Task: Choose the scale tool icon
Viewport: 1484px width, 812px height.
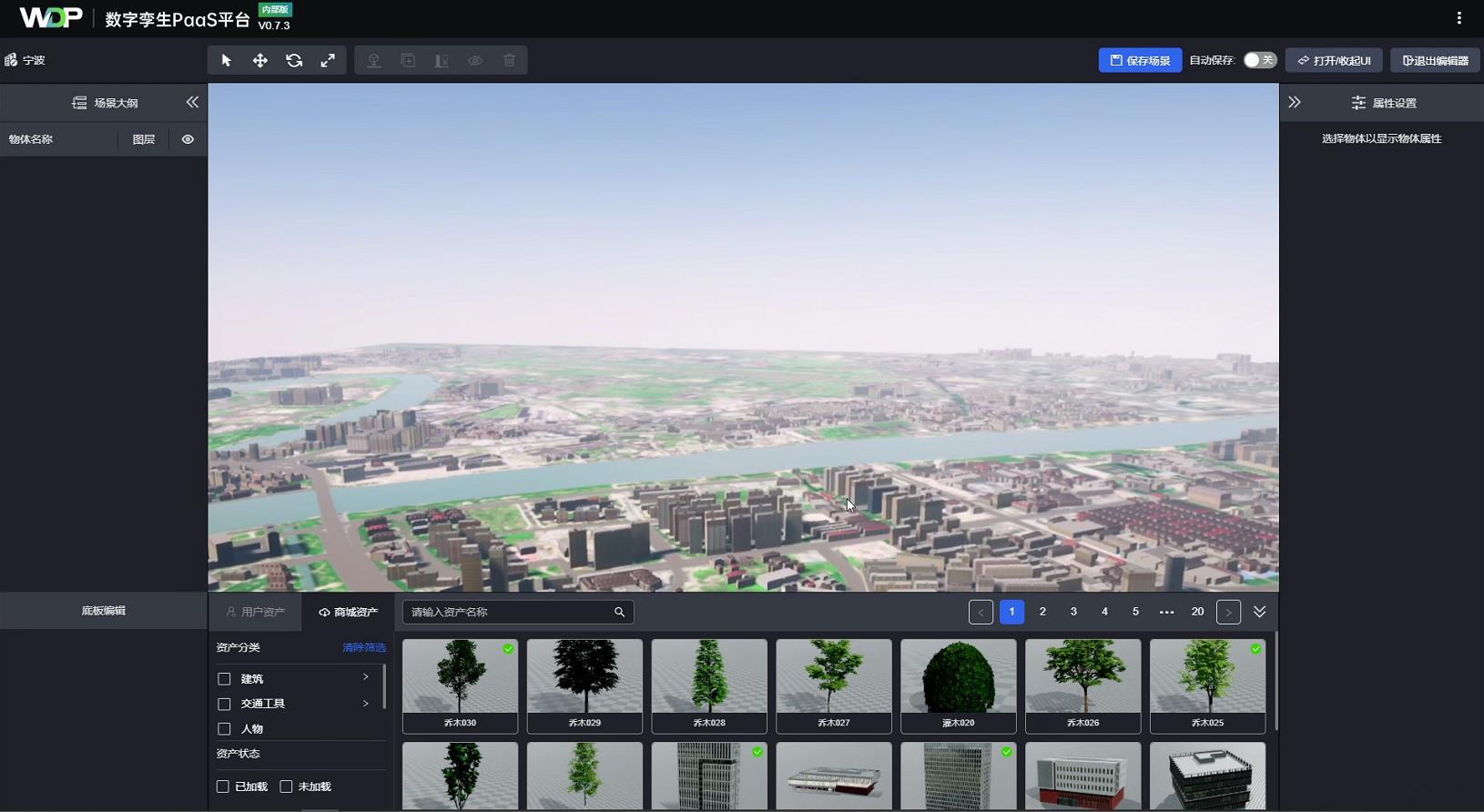Action: point(328,60)
